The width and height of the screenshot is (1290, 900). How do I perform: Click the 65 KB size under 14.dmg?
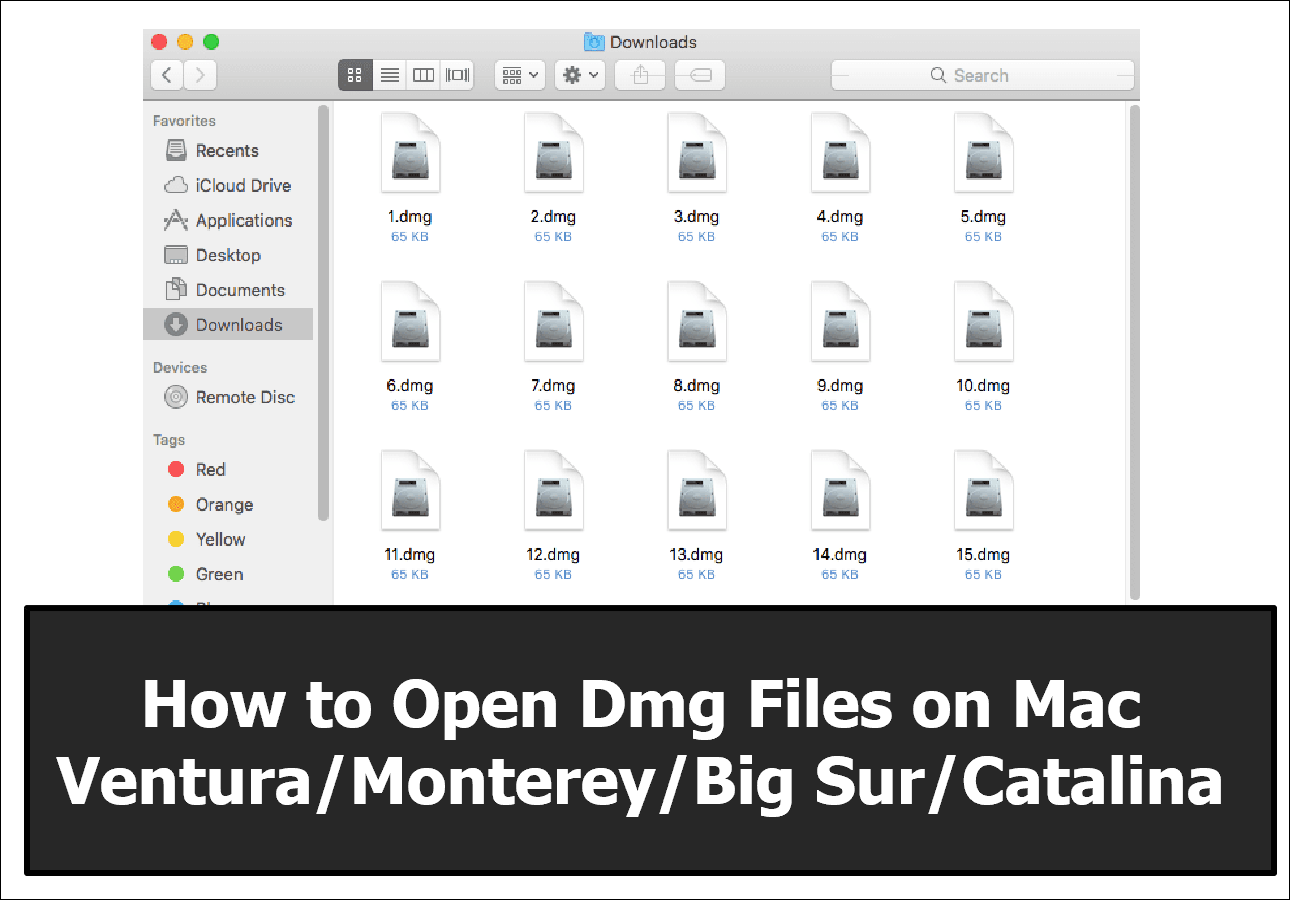point(840,575)
